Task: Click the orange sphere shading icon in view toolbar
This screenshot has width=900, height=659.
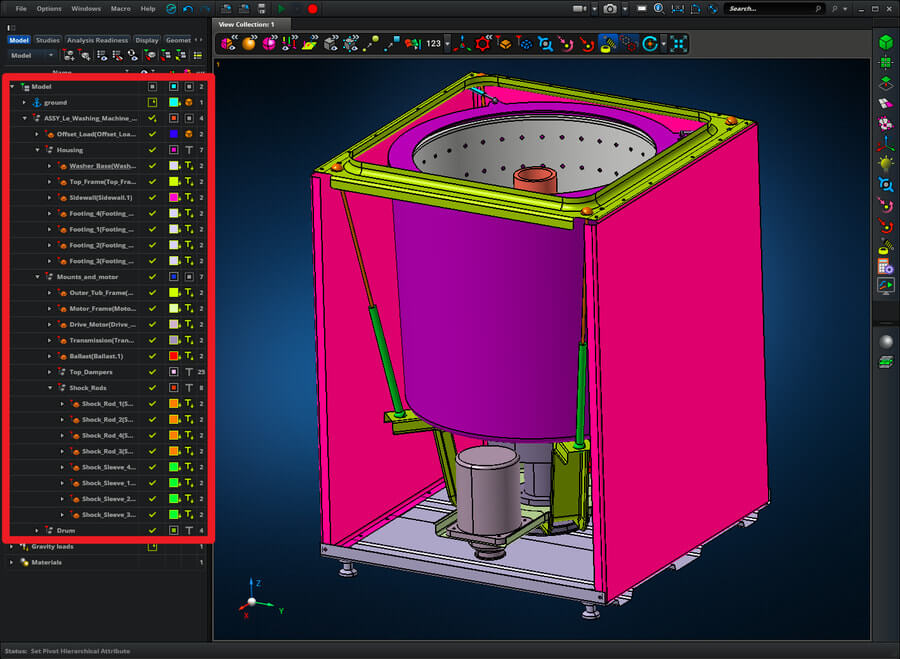Action: coord(249,43)
